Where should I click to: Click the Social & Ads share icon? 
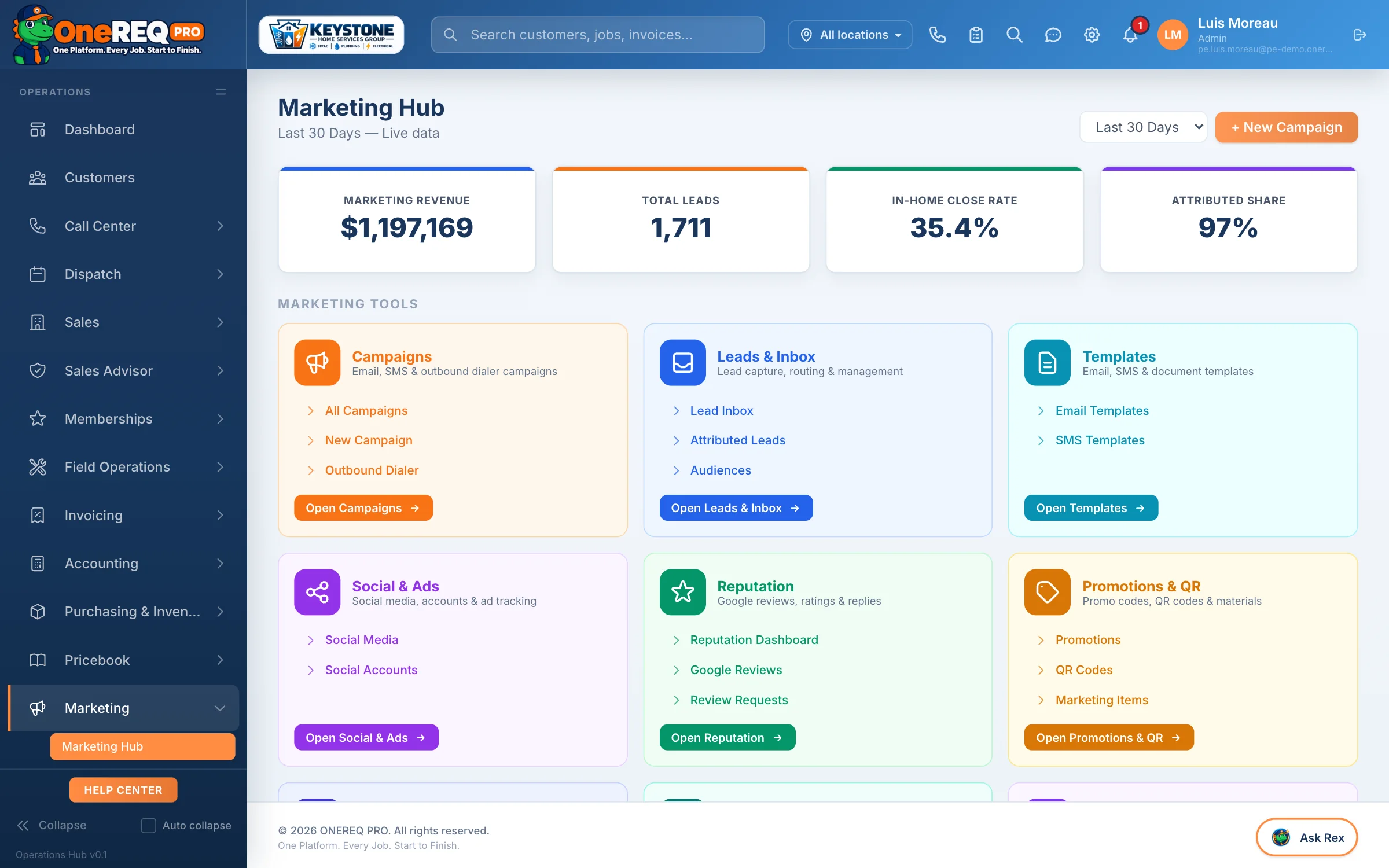[317, 592]
